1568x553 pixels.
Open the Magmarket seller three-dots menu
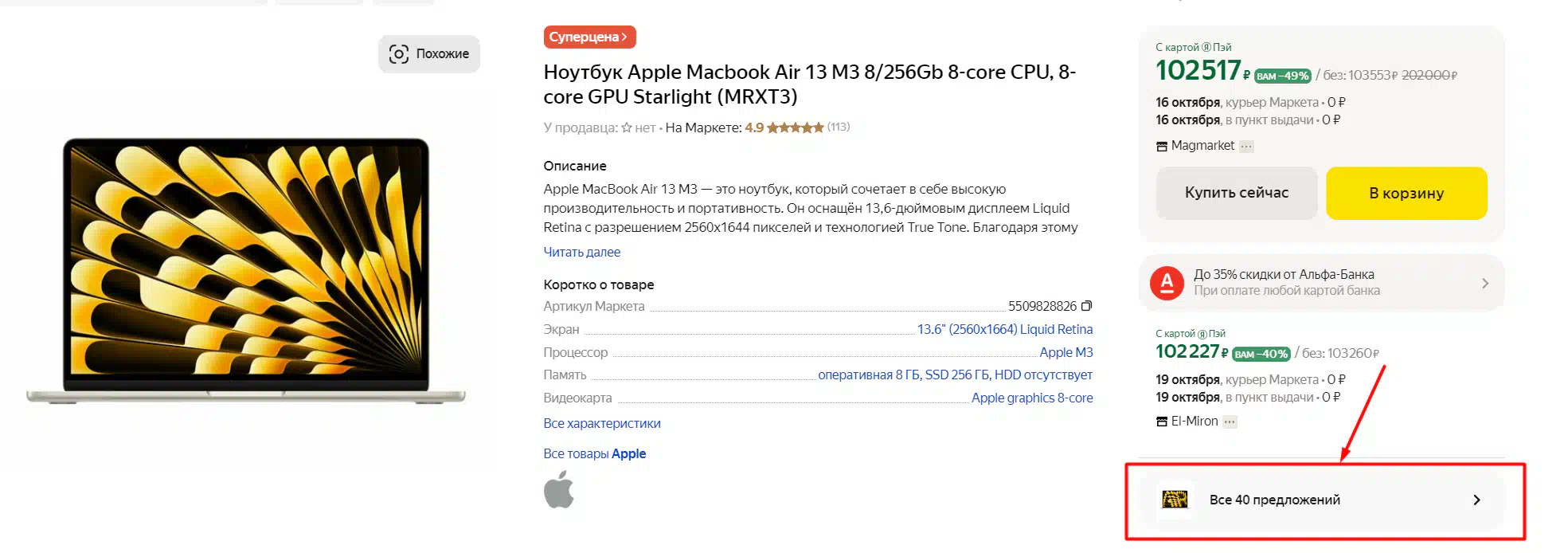[1247, 146]
